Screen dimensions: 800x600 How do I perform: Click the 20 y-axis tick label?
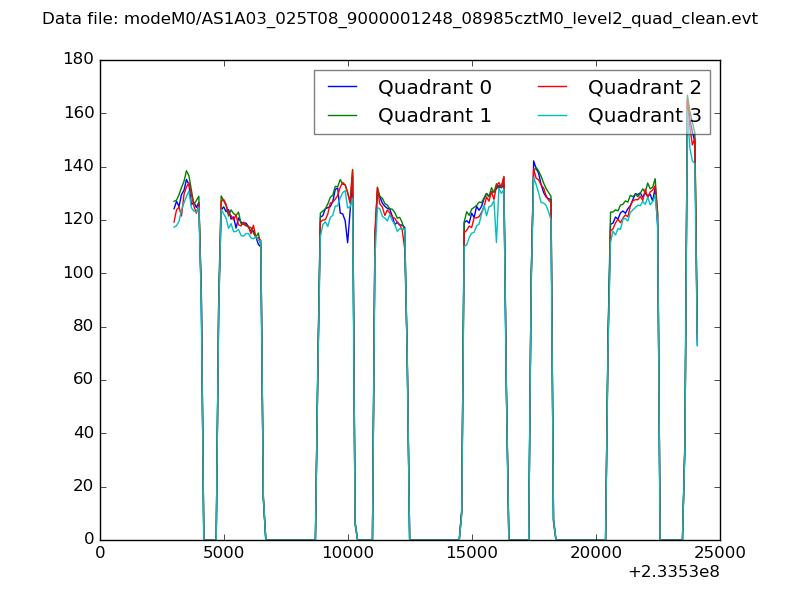pyautogui.click(x=83, y=487)
